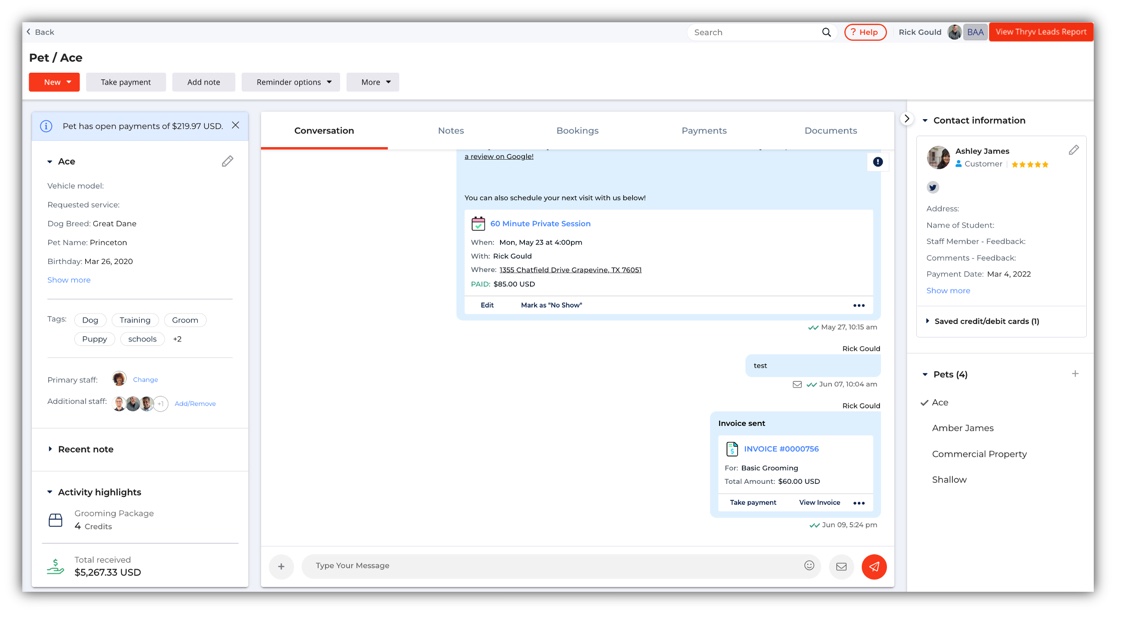
Task: Collapse the Pets (4) section
Action: pos(925,374)
